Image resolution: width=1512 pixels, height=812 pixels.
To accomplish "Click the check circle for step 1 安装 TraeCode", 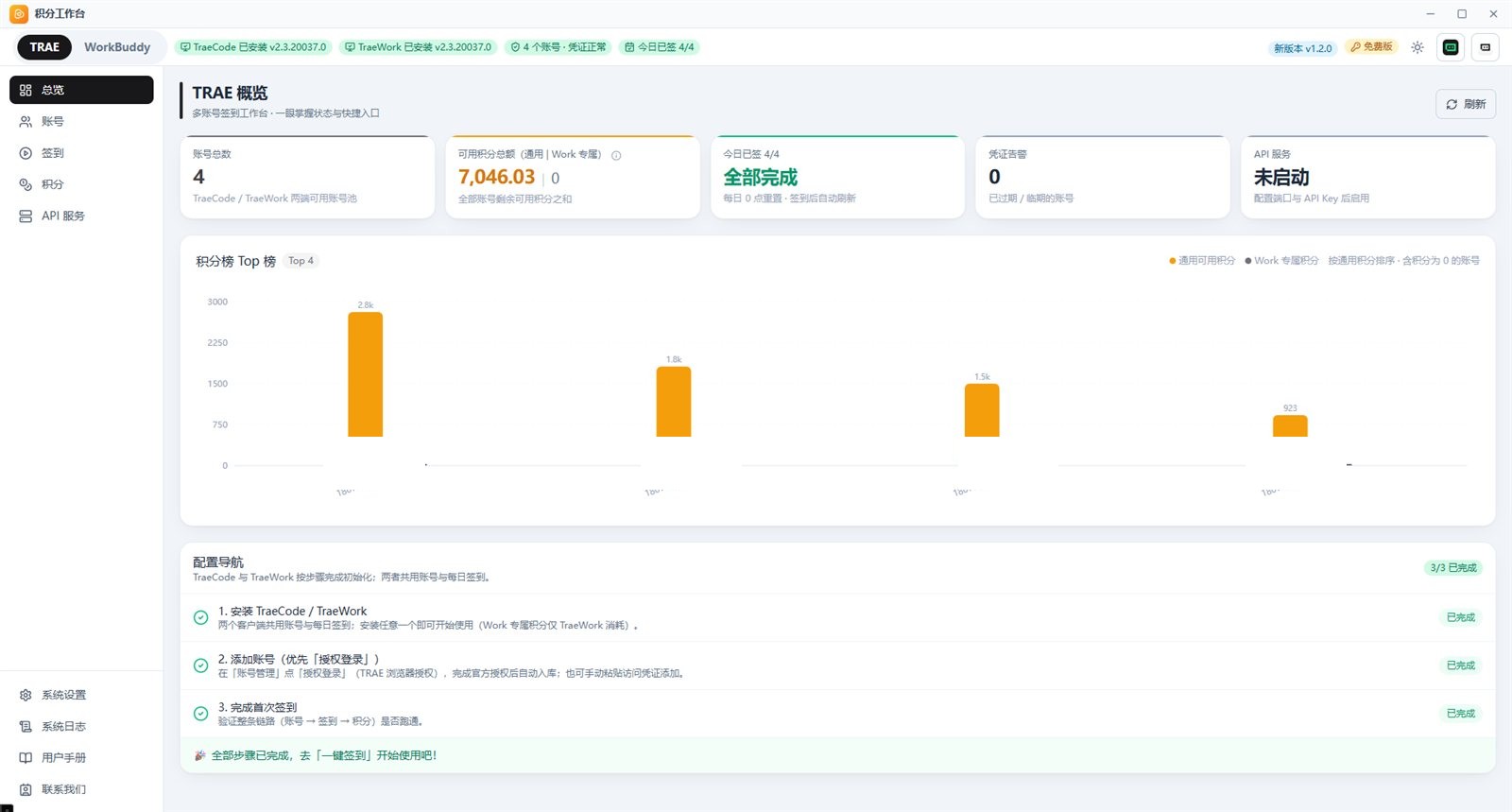I will 200,617.
